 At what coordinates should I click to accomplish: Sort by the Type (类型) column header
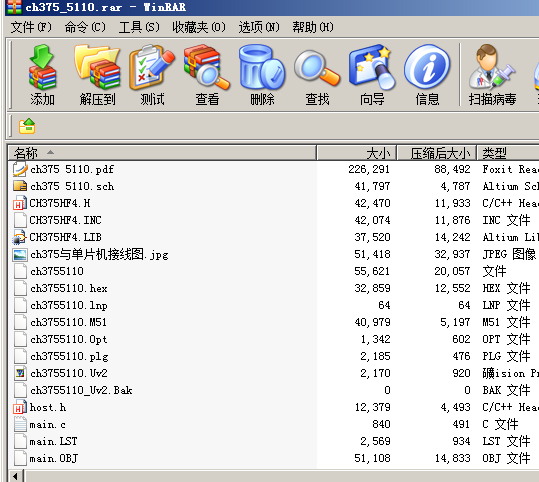pyautogui.click(x=508, y=153)
